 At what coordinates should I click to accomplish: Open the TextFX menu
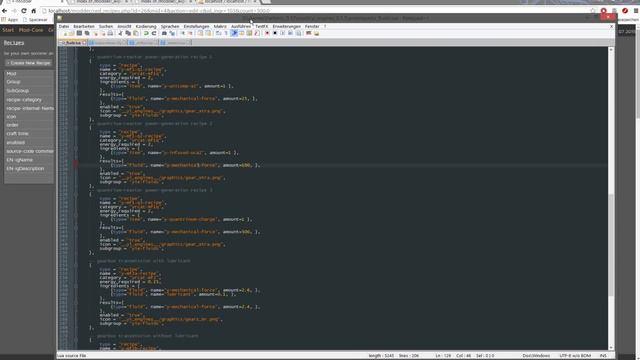262,27
